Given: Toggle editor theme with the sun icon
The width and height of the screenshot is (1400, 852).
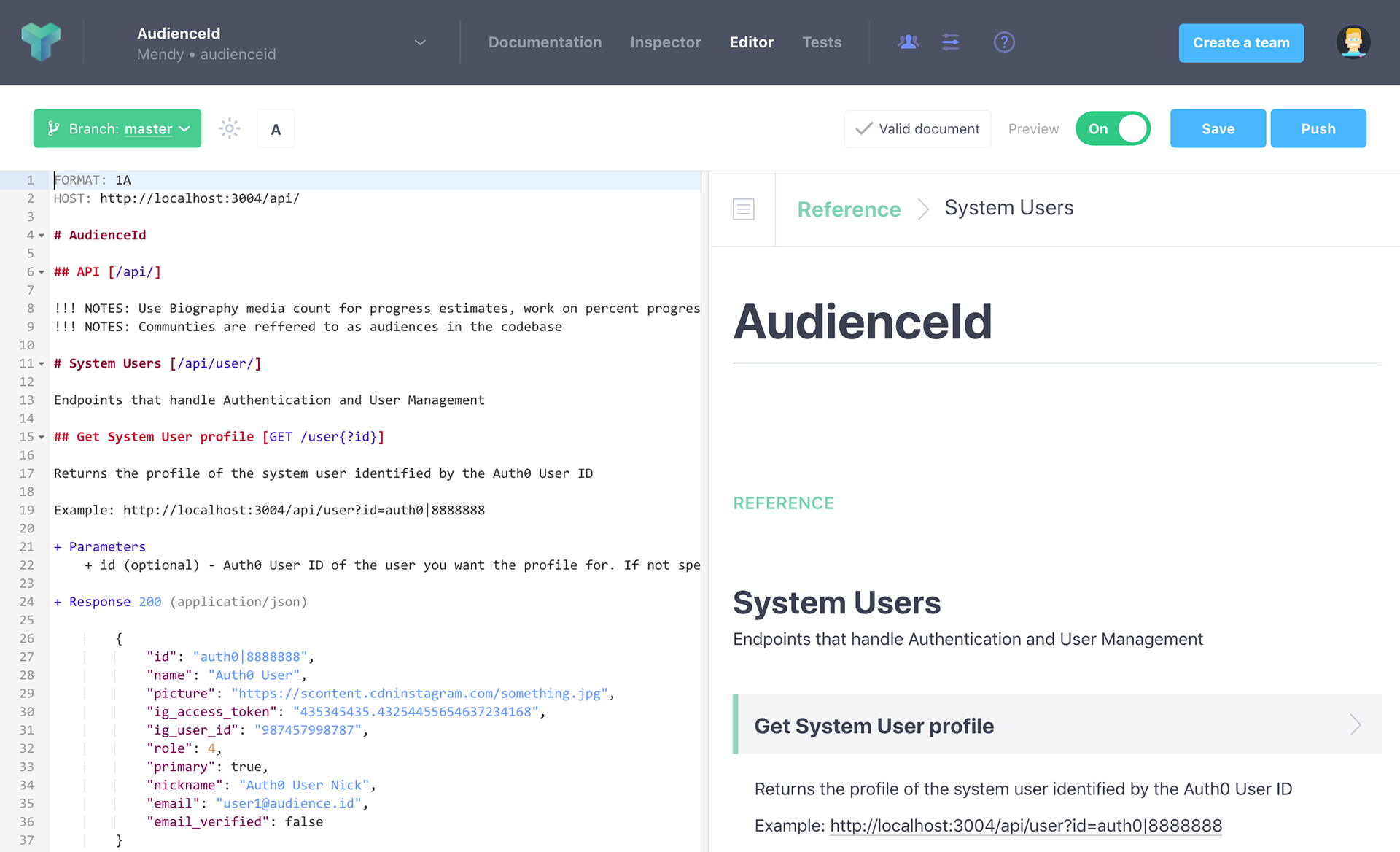Looking at the screenshot, I should tap(229, 129).
